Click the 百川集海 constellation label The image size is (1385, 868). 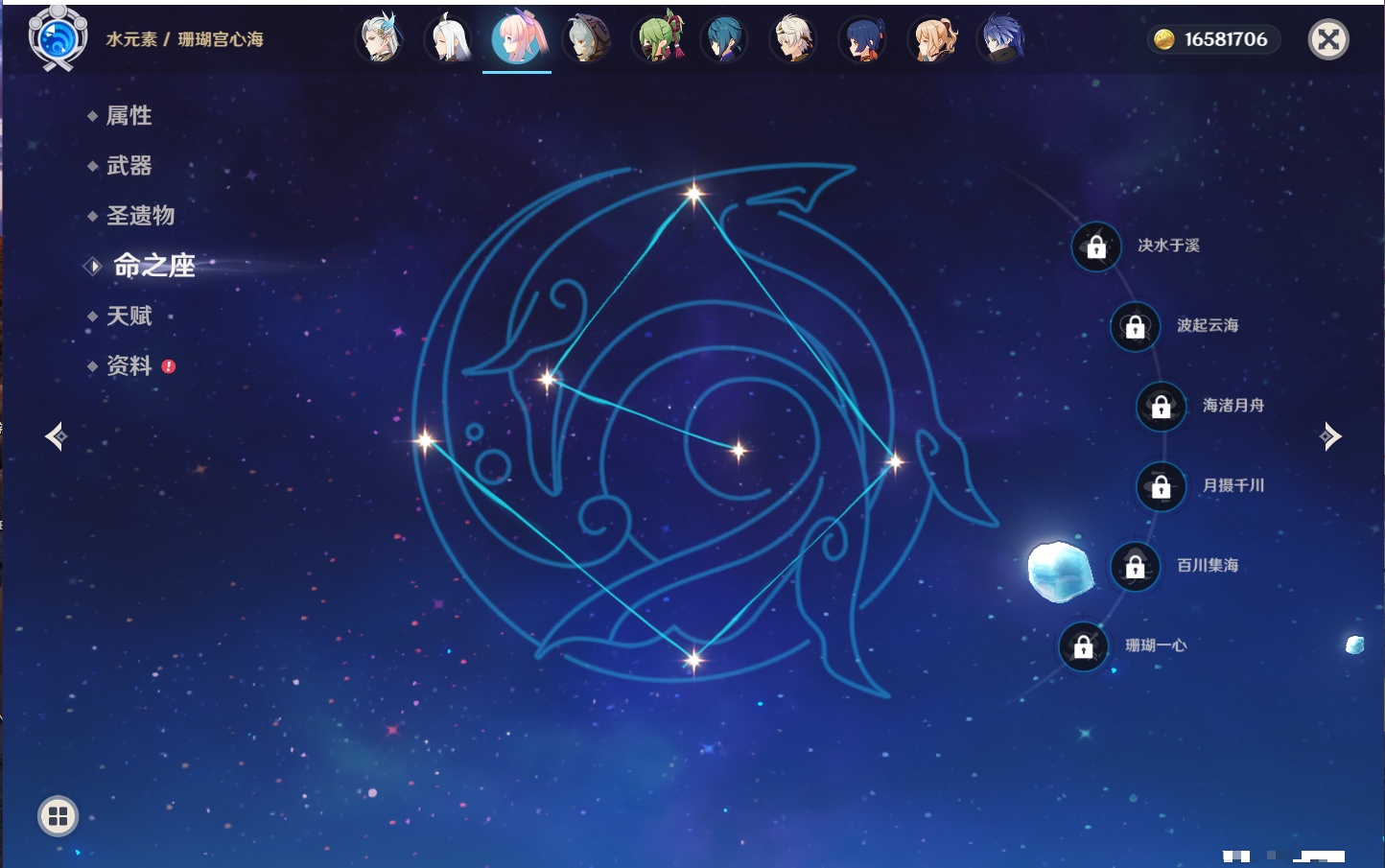point(1208,566)
